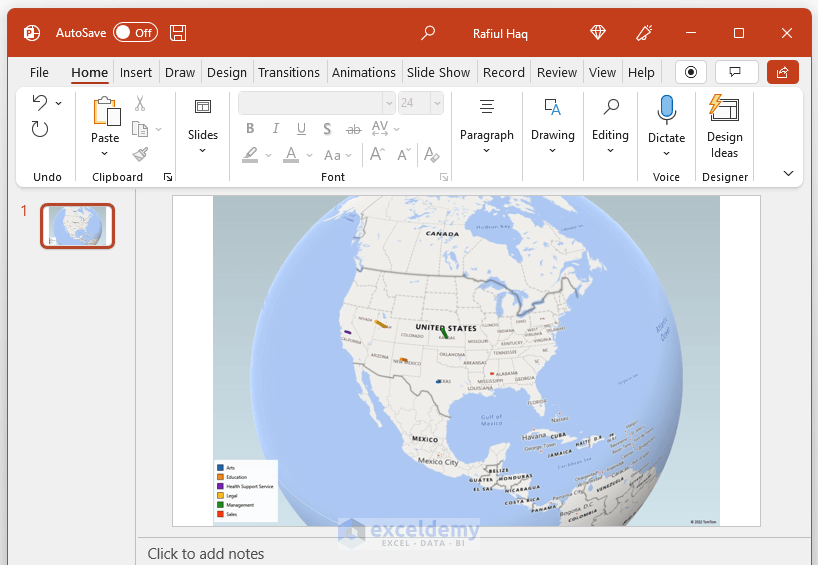
Task: Click the Redo icon
Action: 40,129
